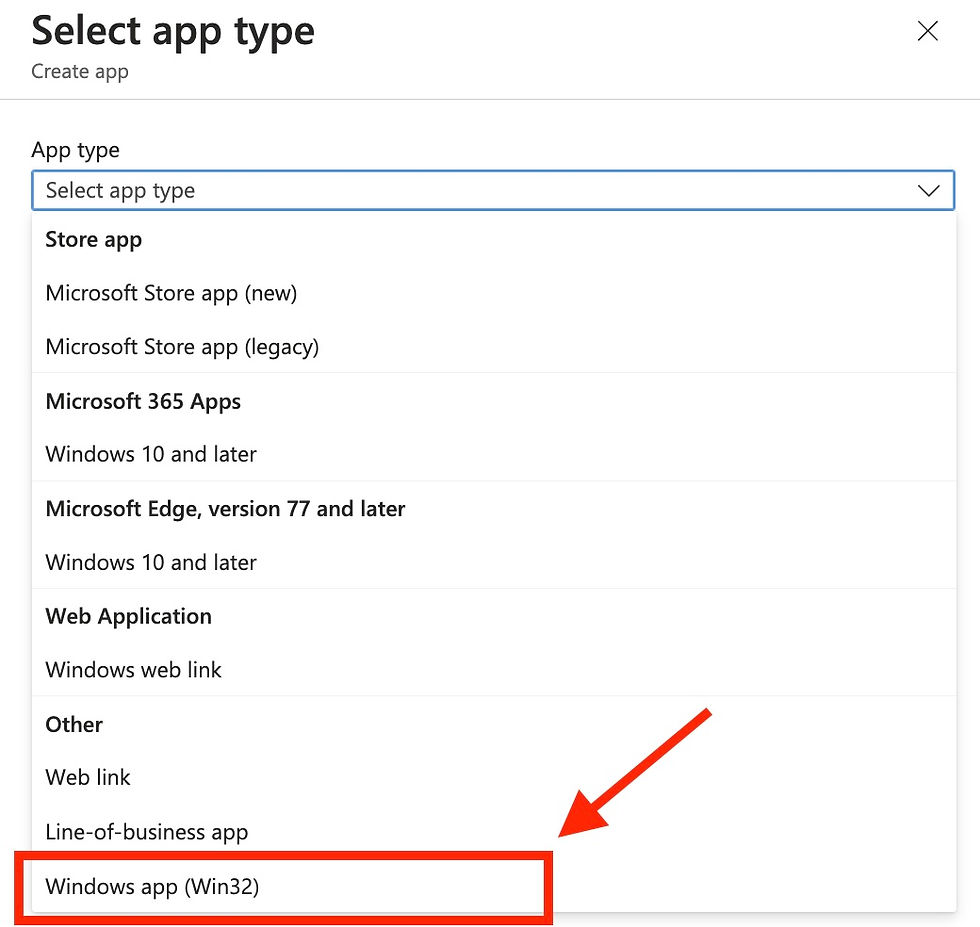Collapse the app type selection list
This screenshot has width=980, height=927.
929,190
